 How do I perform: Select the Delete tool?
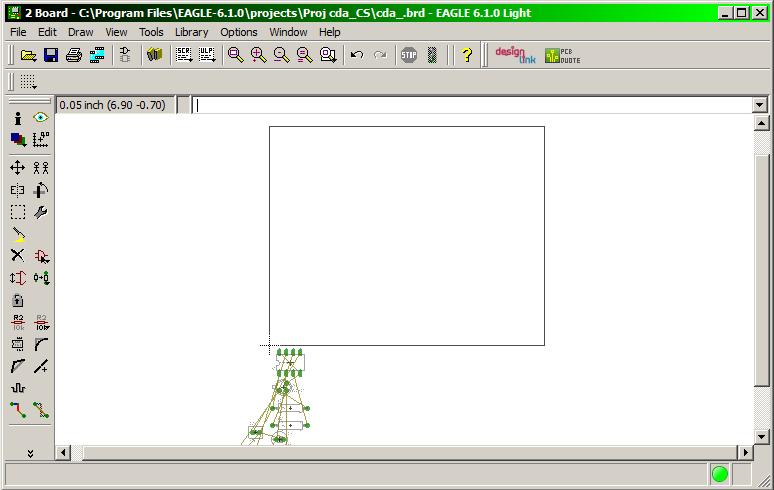click(x=18, y=256)
